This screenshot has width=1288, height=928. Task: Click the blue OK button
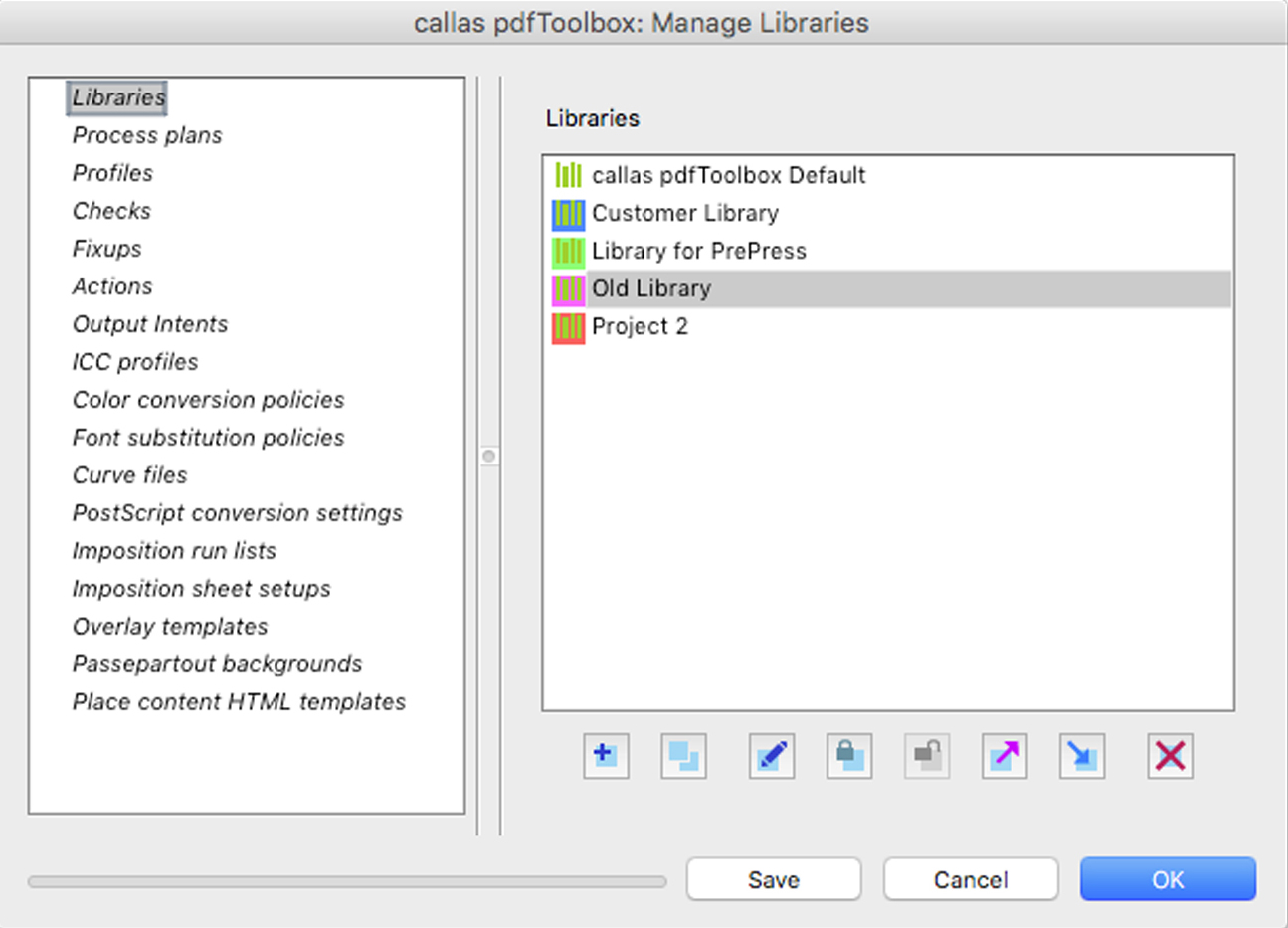click(x=1168, y=880)
